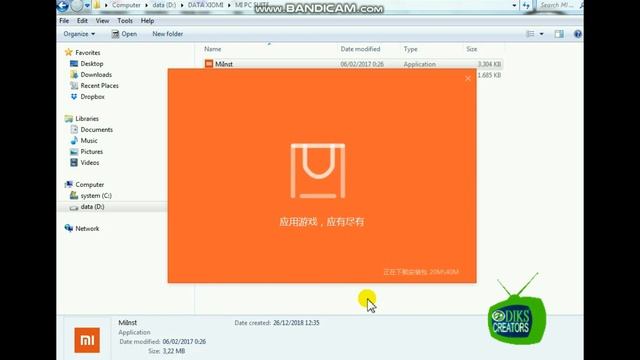Select the Computer icon in sidebar

(x=69, y=184)
